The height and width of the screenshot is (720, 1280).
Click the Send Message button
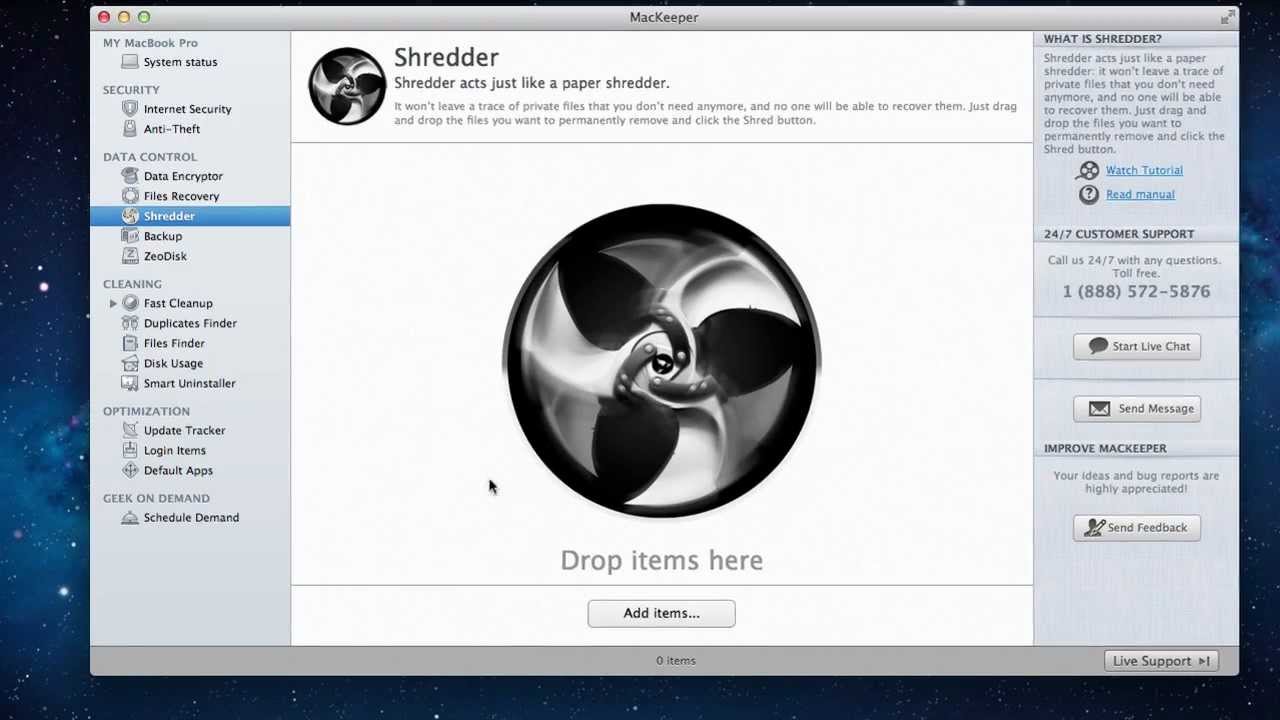pyautogui.click(x=1137, y=408)
